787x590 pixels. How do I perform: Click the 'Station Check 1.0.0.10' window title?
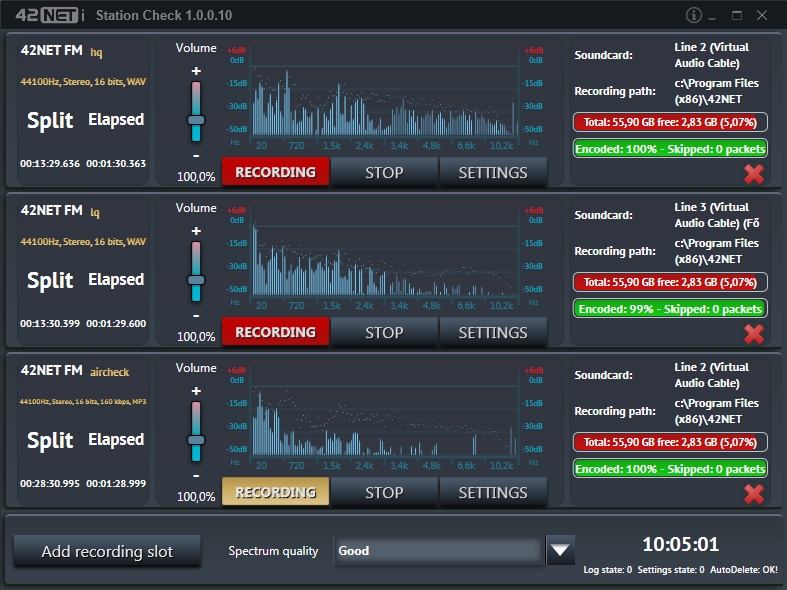tap(164, 16)
